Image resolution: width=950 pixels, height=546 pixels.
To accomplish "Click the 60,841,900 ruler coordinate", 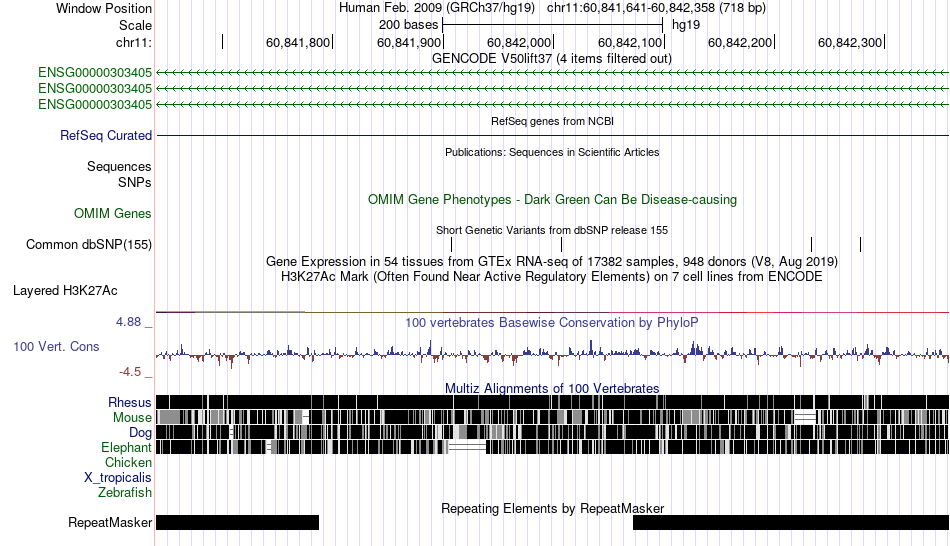I will [409, 42].
